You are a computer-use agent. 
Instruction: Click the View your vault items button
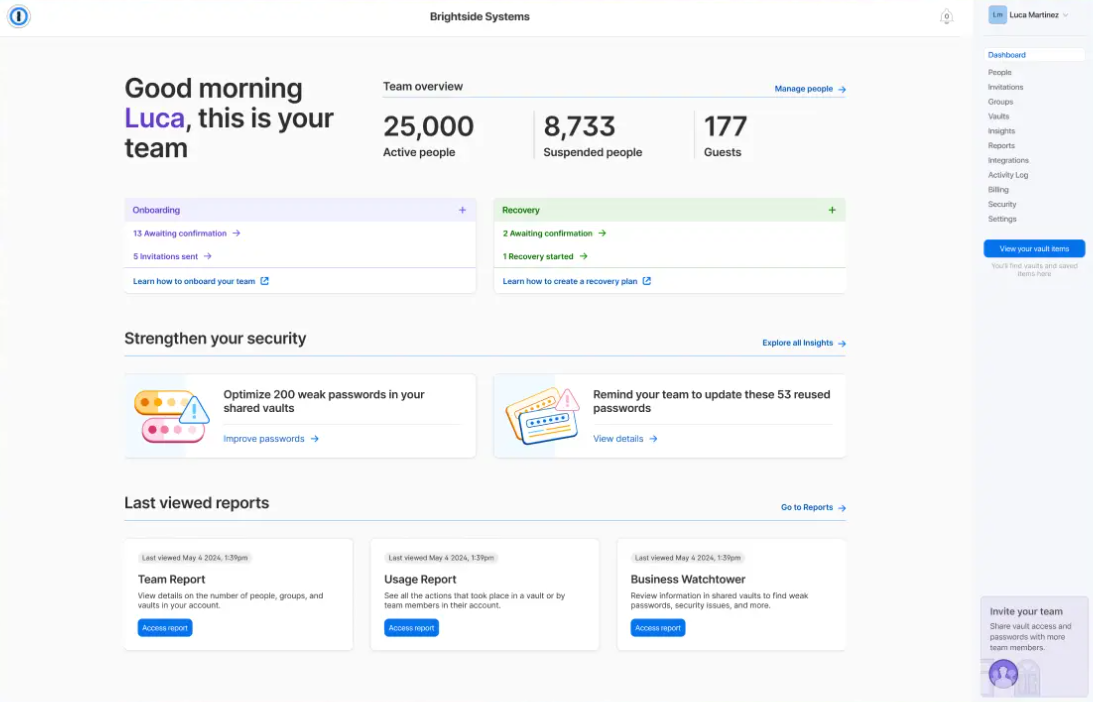(1035, 248)
